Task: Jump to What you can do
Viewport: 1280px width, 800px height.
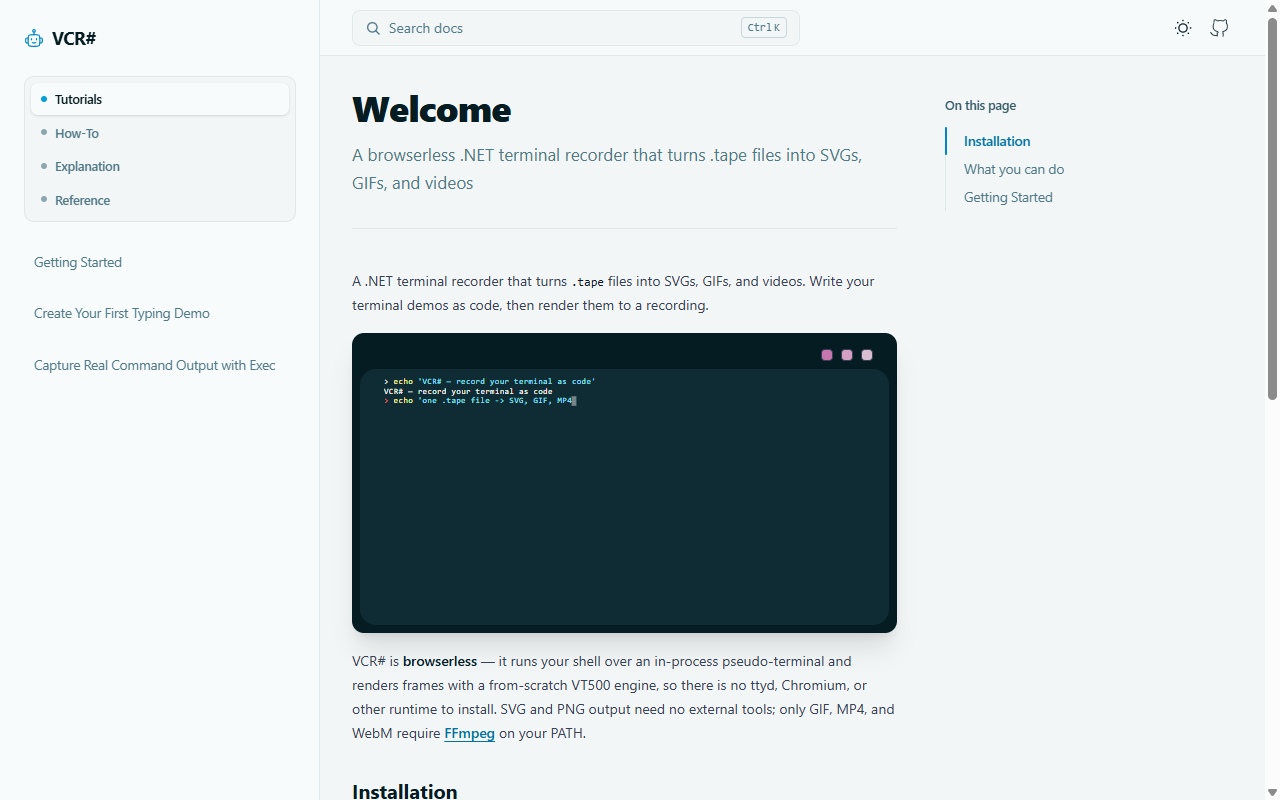Action: coord(1014,169)
